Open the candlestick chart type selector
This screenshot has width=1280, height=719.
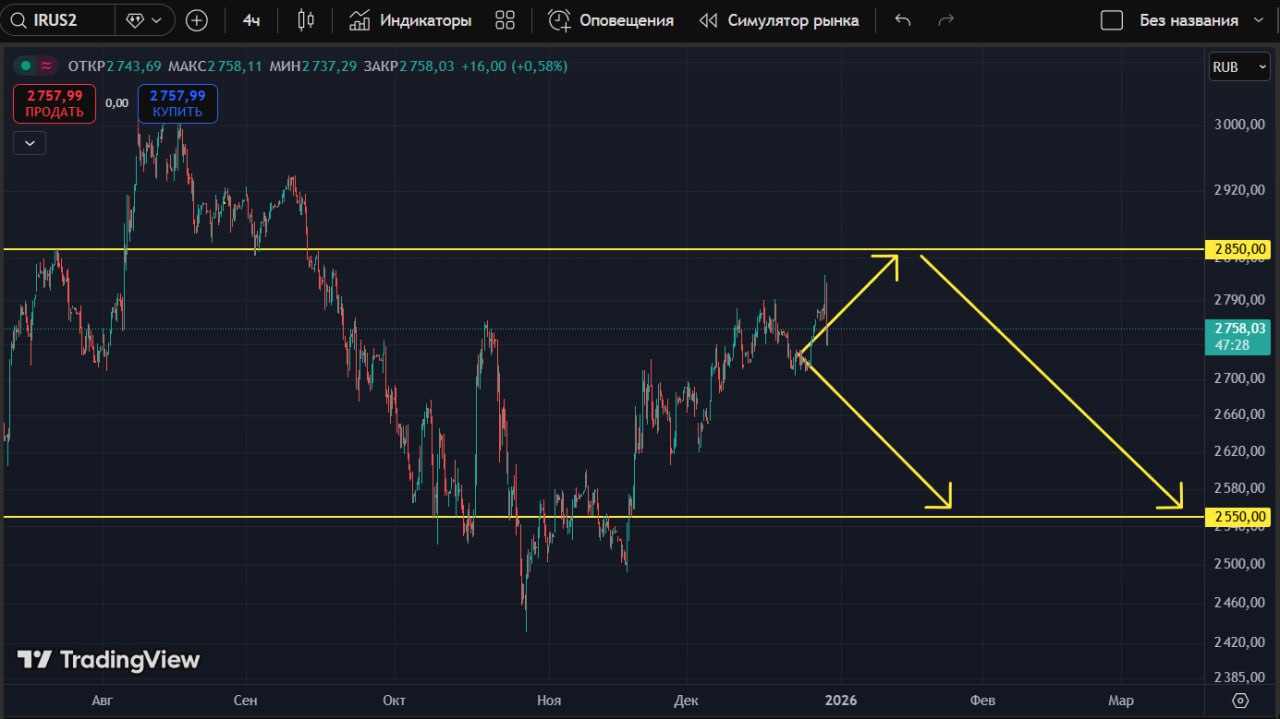307,20
